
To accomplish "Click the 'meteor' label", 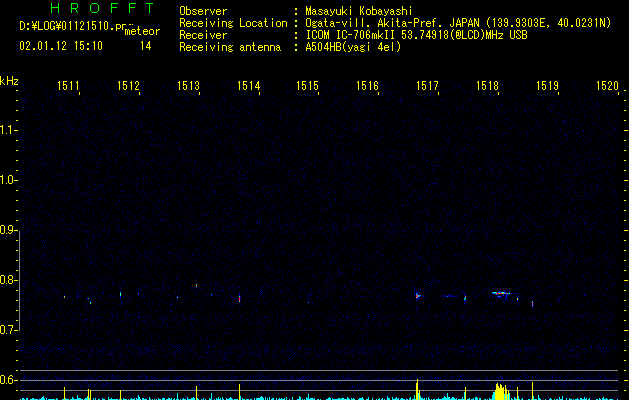I will click(142, 31).
